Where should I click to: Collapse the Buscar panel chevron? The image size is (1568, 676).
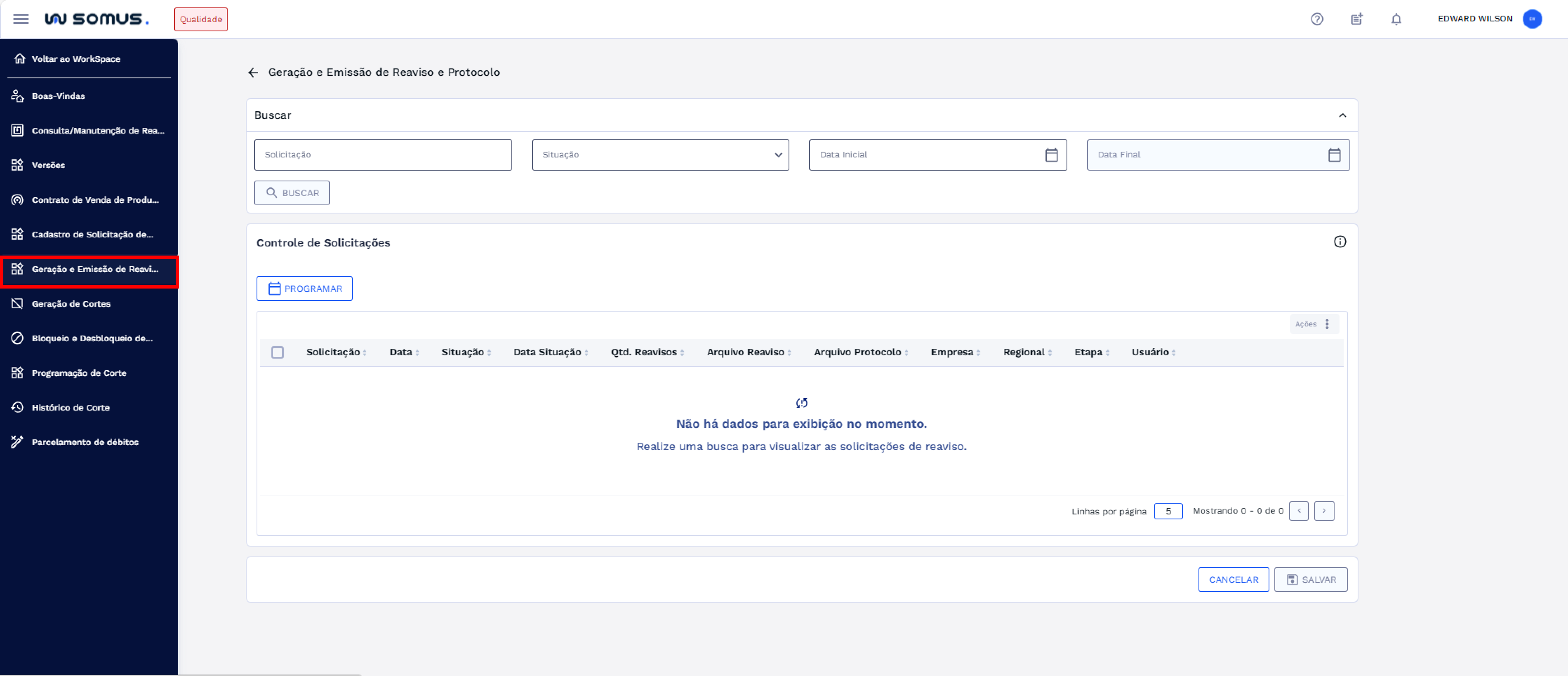click(1342, 115)
